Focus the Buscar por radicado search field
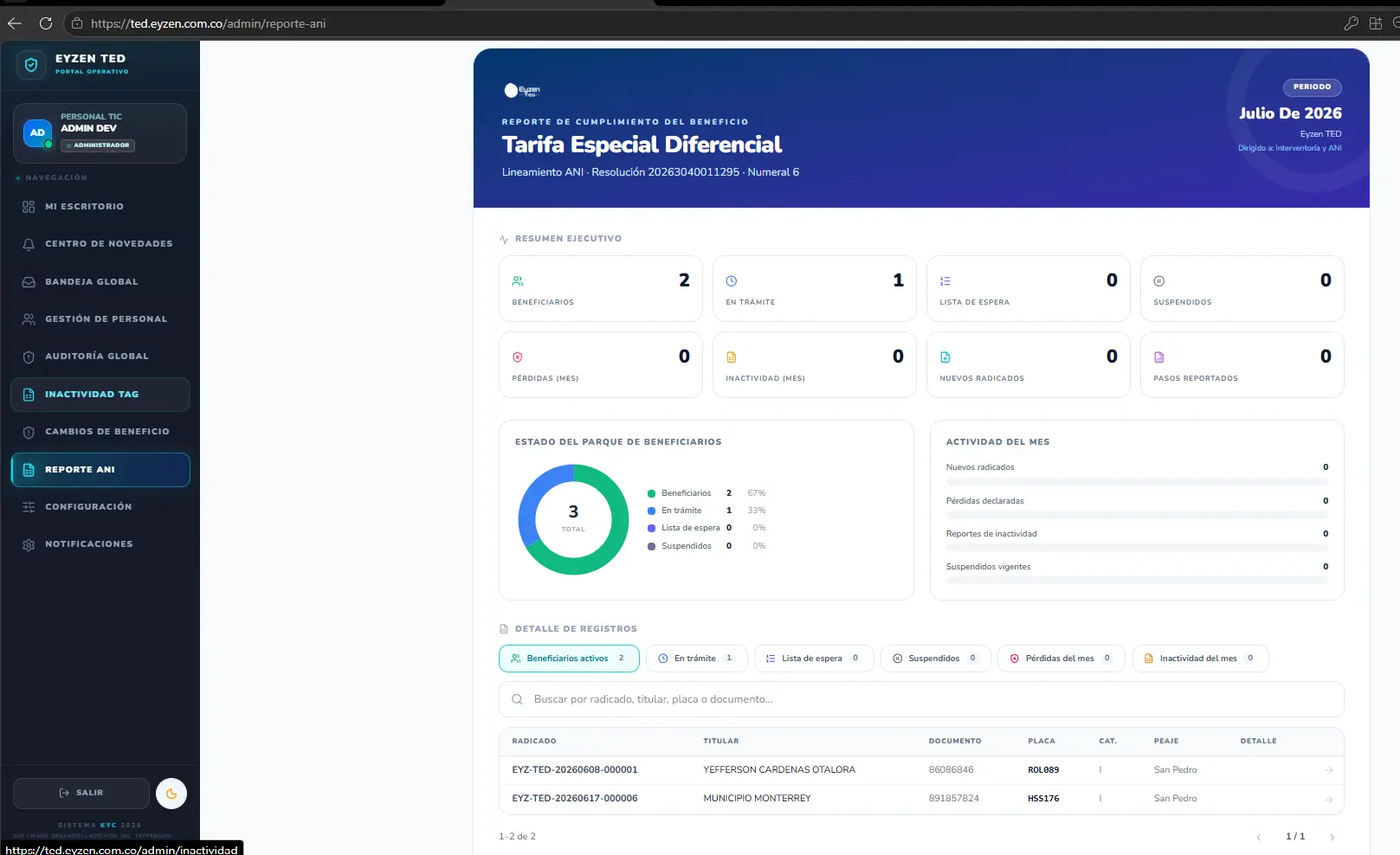Image resolution: width=1400 pixels, height=855 pixels. tap(921, 699)
